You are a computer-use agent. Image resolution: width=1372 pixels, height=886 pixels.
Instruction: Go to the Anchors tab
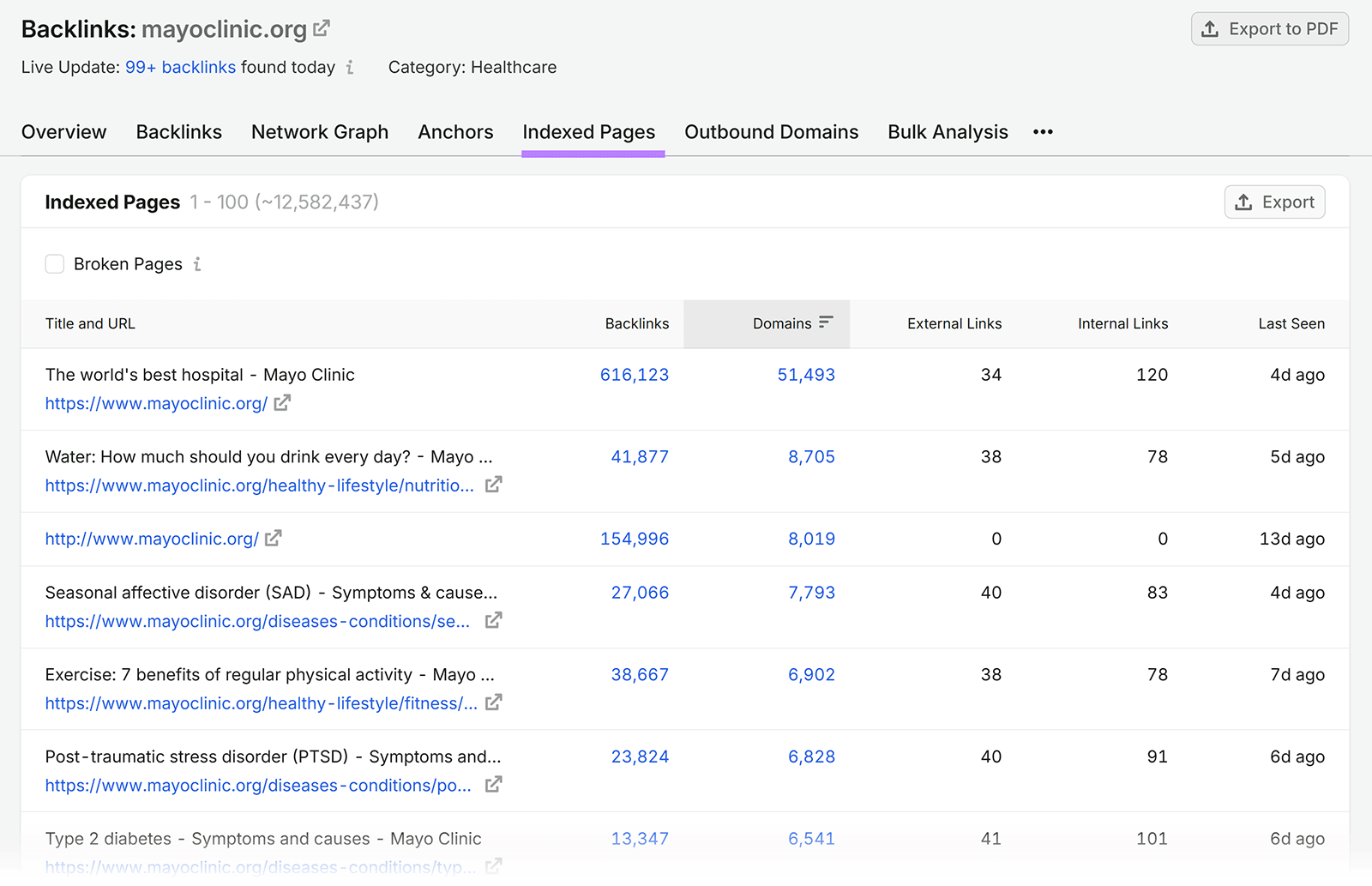click(455, 132)
